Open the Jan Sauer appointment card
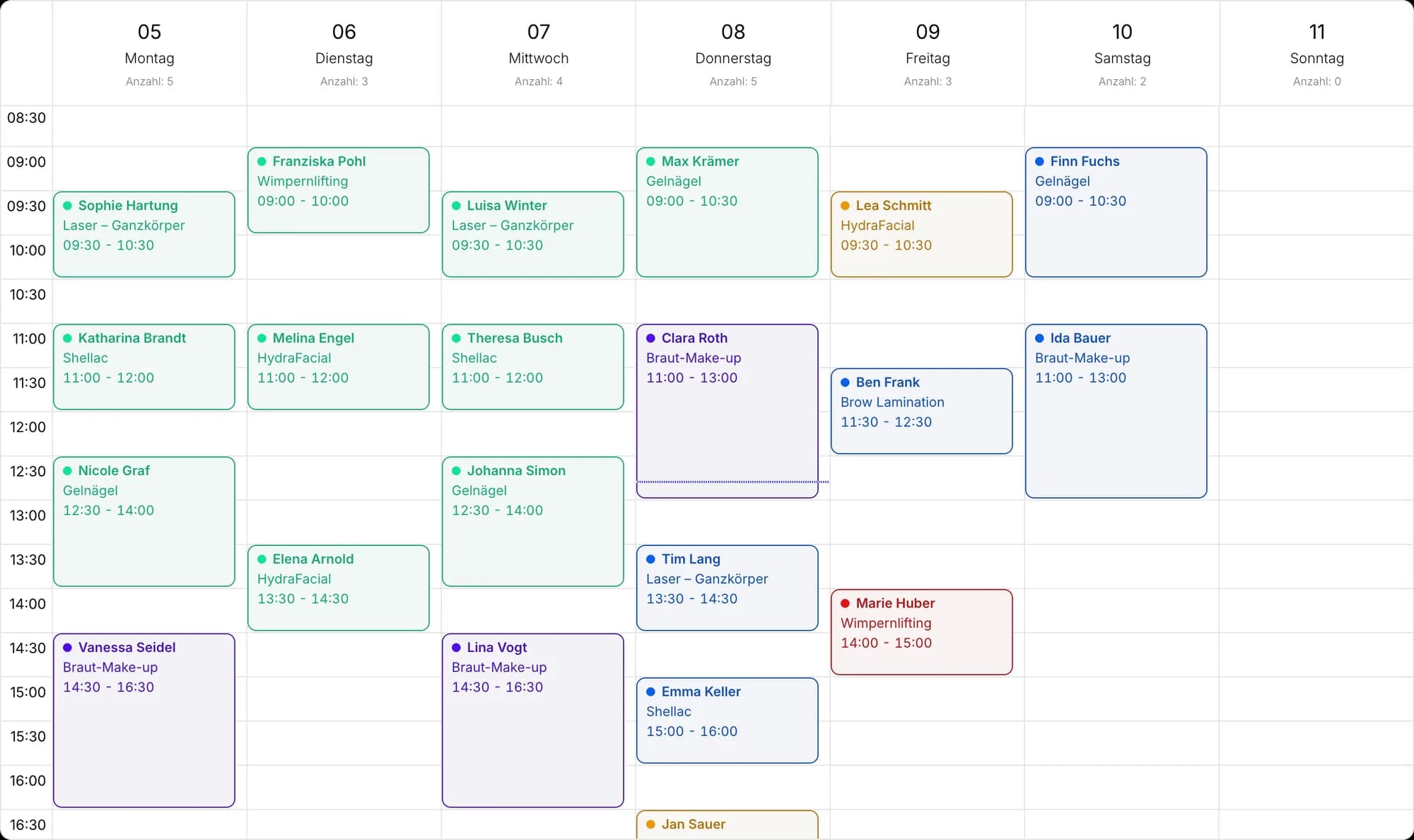 [x=728, y=825]
